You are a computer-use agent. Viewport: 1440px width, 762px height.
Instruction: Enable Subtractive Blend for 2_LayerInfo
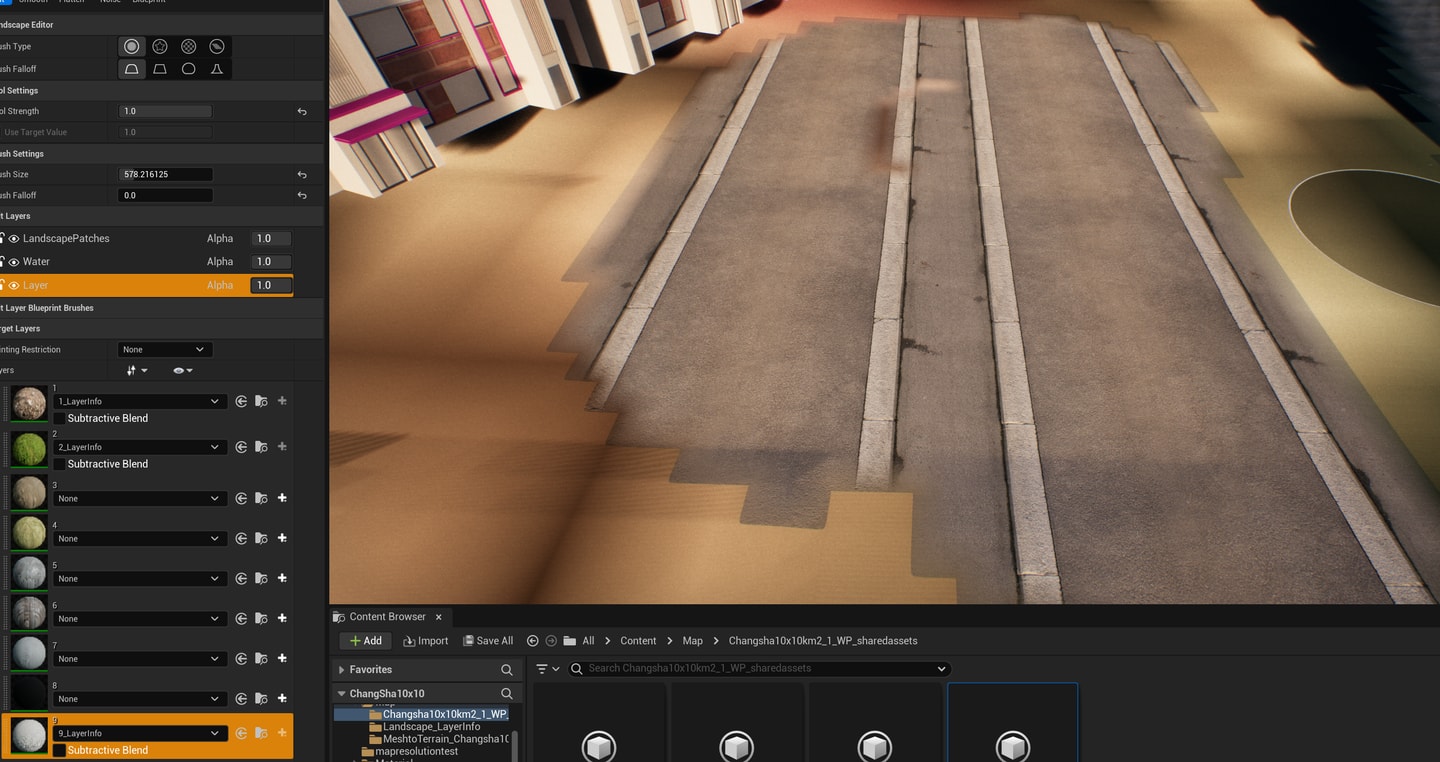click(60, 464)
